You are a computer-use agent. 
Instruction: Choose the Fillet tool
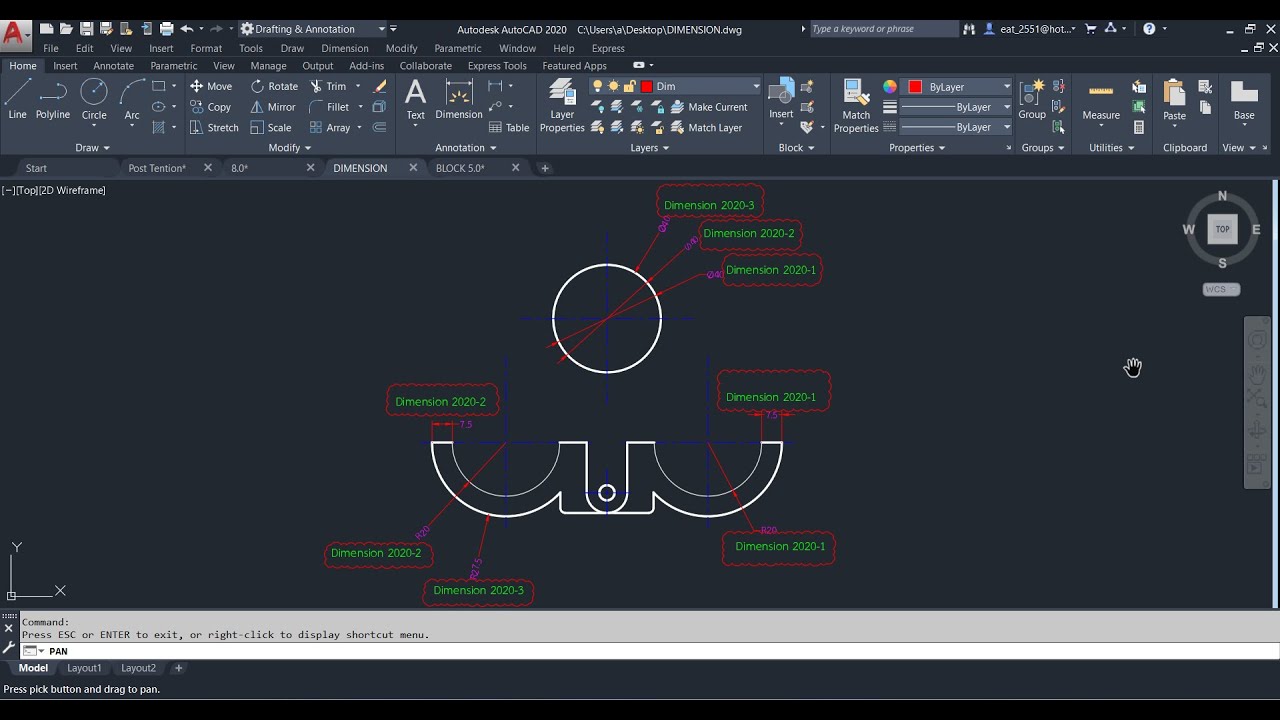330,107
